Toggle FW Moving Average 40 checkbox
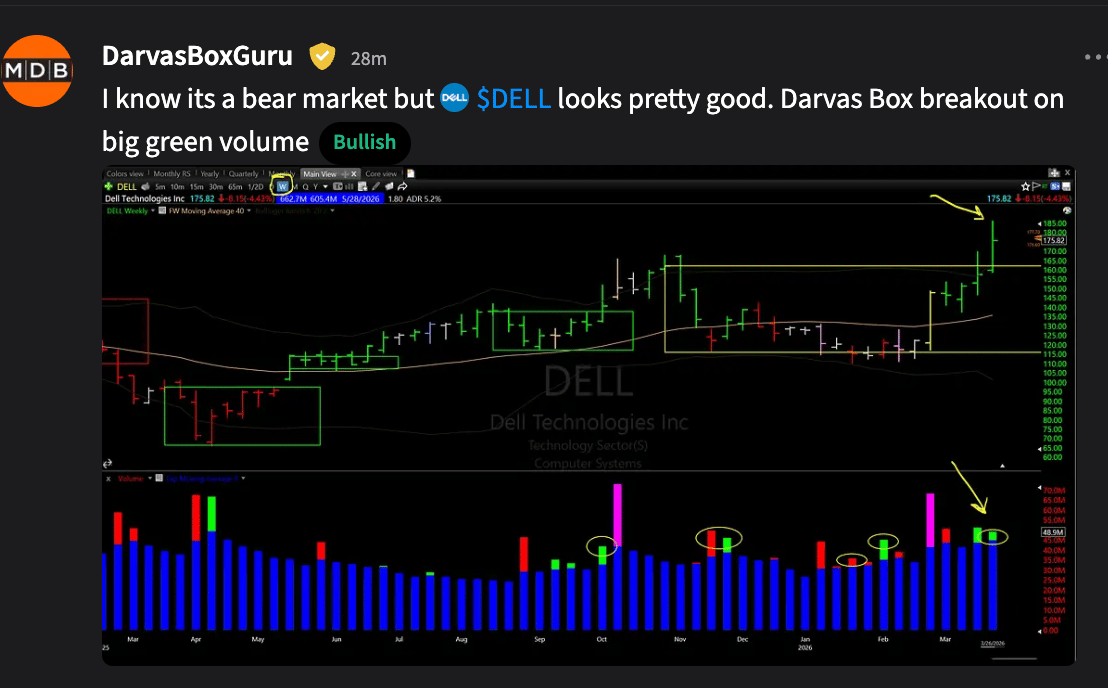The height and width of the screenshot is (688, 1108). pyautogui.click(x=162, y=210)
